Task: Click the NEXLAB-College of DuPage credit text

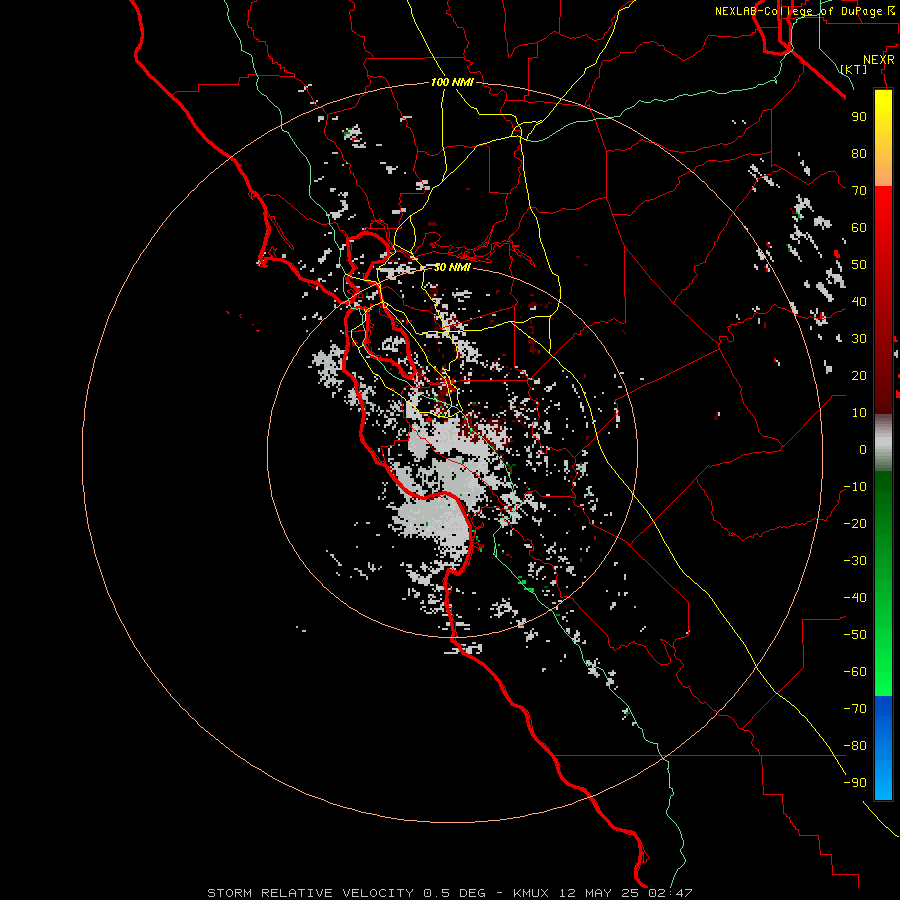Action: point(804,11)
